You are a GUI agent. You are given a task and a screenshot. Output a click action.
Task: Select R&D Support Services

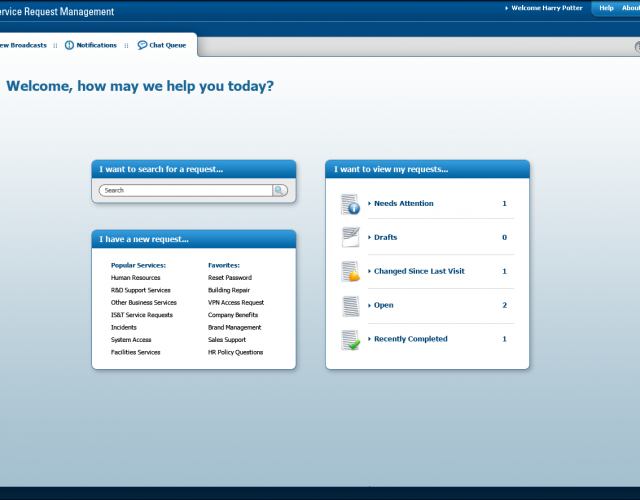point(140,290)
